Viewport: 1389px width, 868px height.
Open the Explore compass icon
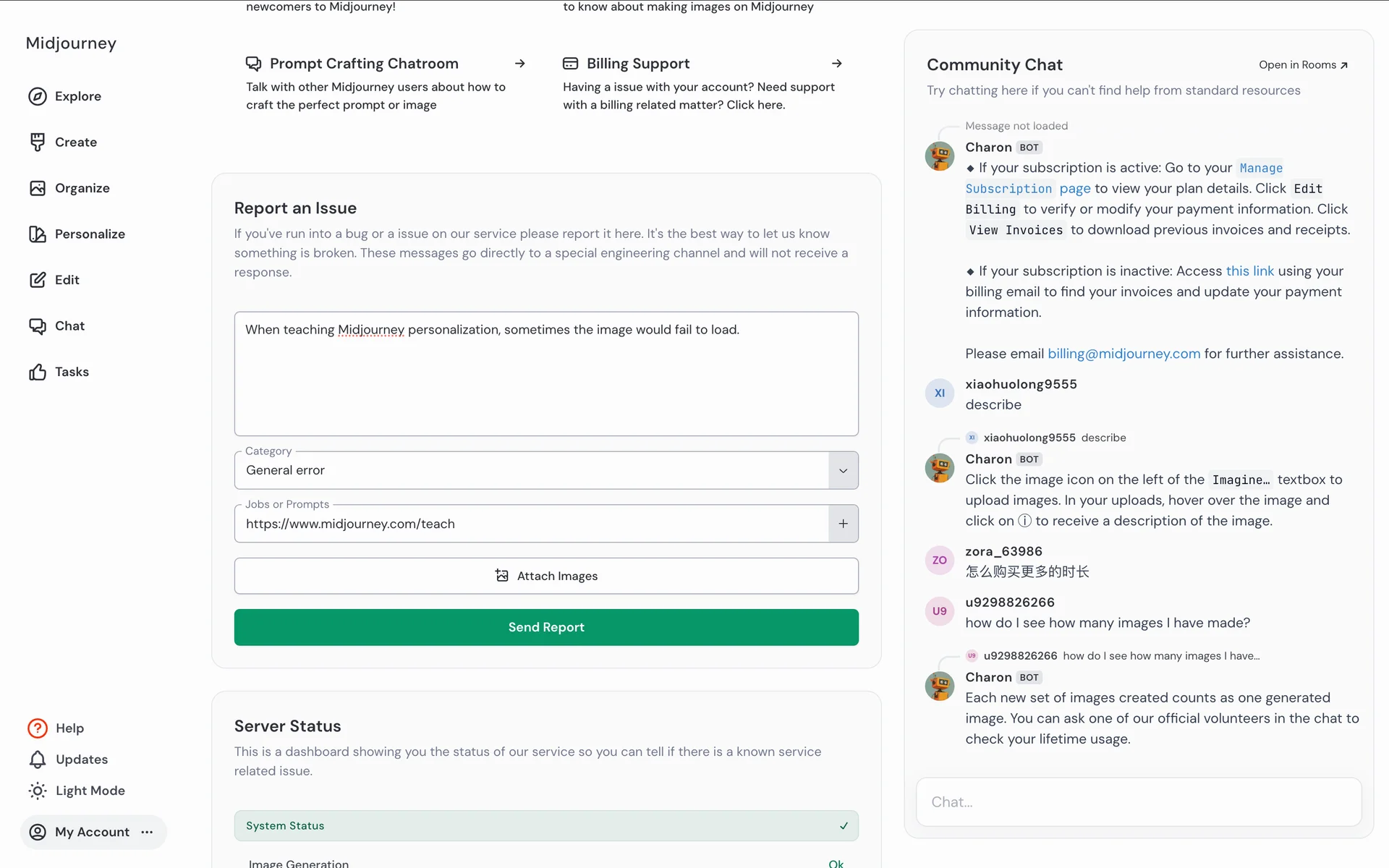point(38,96)
